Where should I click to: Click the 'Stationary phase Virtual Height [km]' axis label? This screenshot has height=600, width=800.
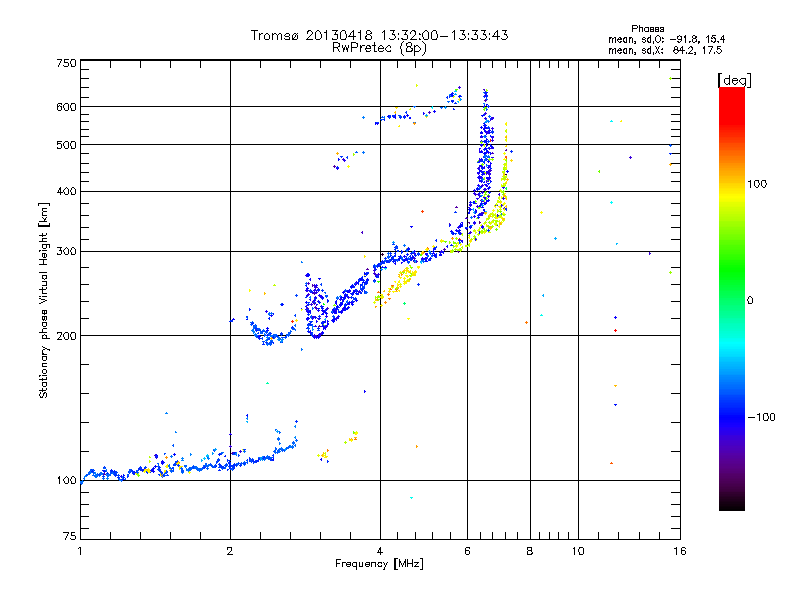pyautogui.click(x=43, y=300)
